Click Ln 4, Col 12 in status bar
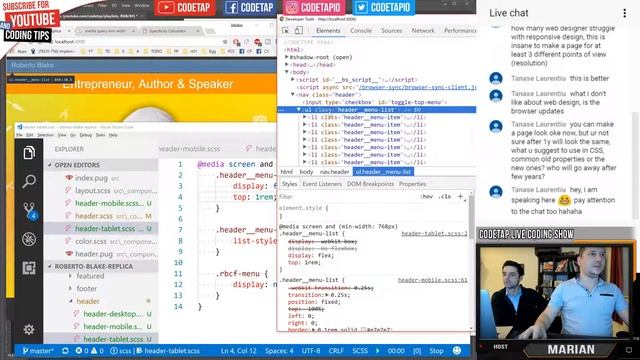 (238, 351)
